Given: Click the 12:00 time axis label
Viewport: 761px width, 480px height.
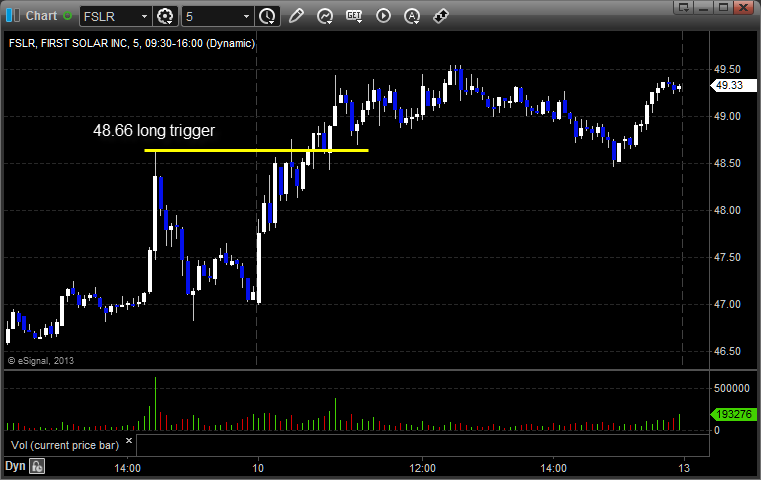Looking at the screenshot, I should [x=422, y=468].
